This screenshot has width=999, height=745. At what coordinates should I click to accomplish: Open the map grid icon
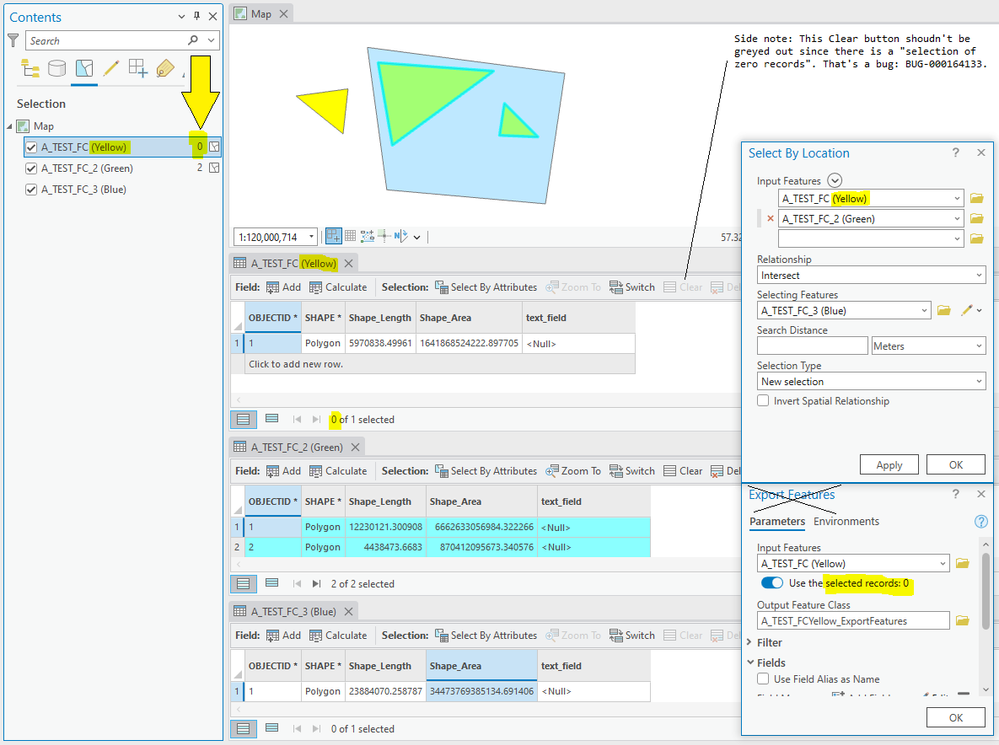tap(350, 236)
